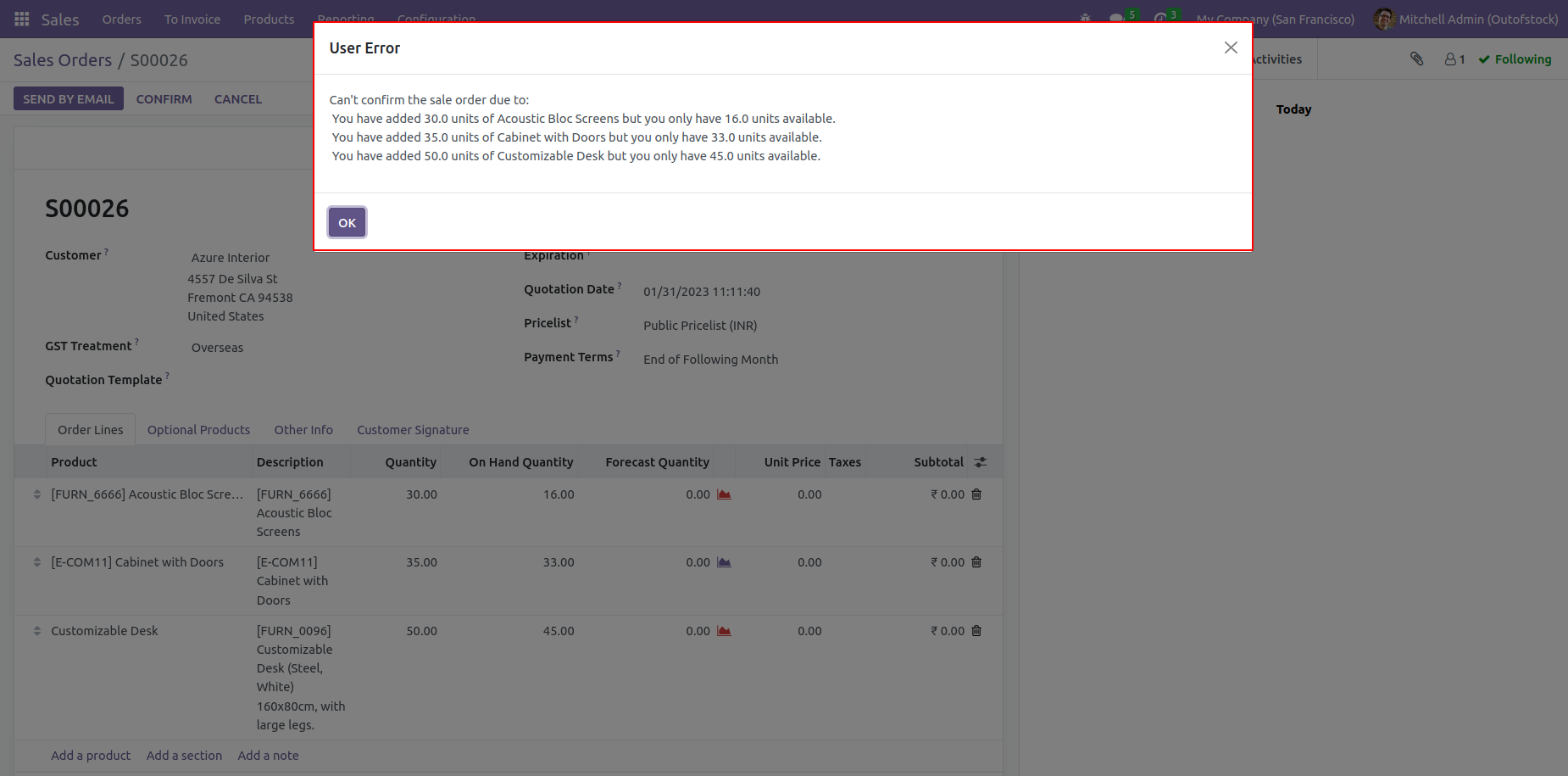Click quantity 50.00 in Customizable Desk row
The width and height of the screenshot is (1568, 776).
(421, 631)
